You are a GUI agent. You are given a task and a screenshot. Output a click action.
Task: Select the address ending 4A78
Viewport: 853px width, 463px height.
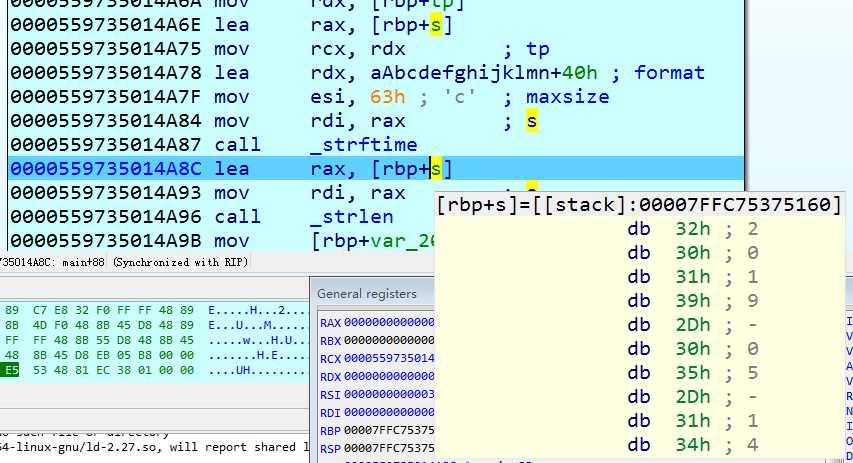(106, 73)
